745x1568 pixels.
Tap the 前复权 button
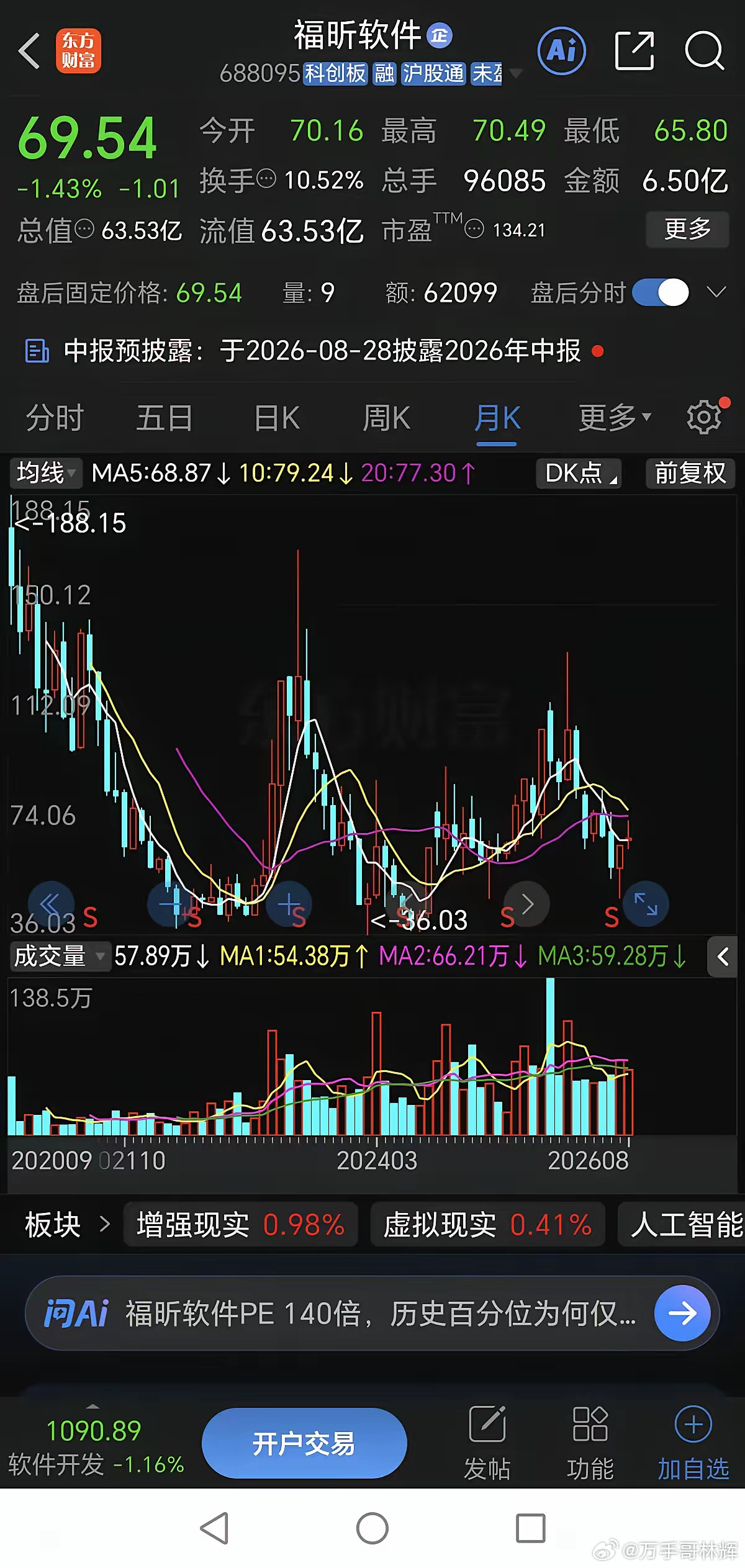[x=690, y=473]
